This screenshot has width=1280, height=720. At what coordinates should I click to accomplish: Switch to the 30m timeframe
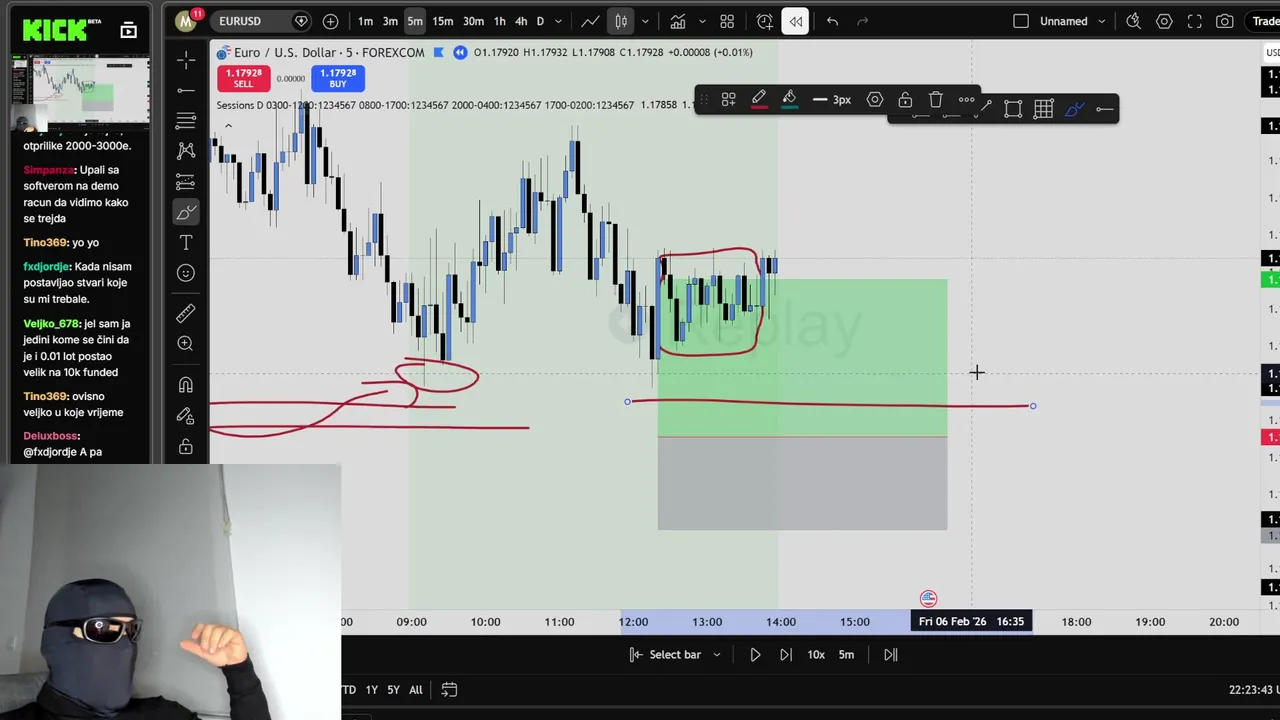pos(474,21)
